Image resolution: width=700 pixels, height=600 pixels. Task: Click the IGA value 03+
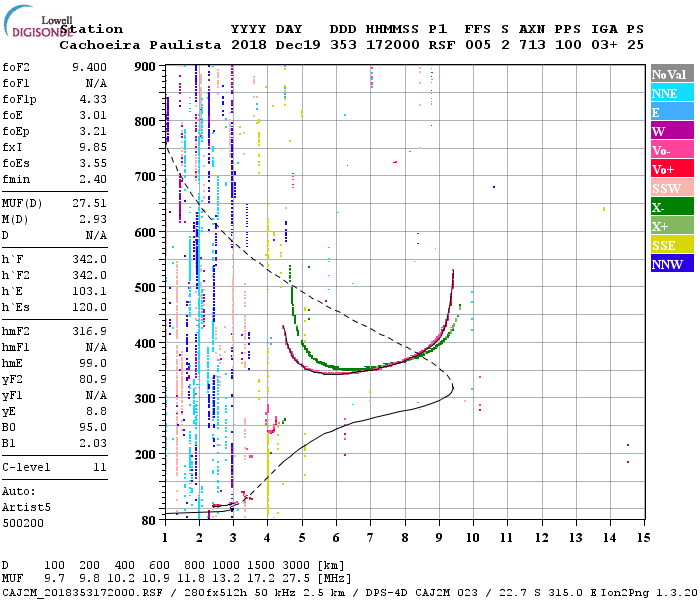[604, 46]
